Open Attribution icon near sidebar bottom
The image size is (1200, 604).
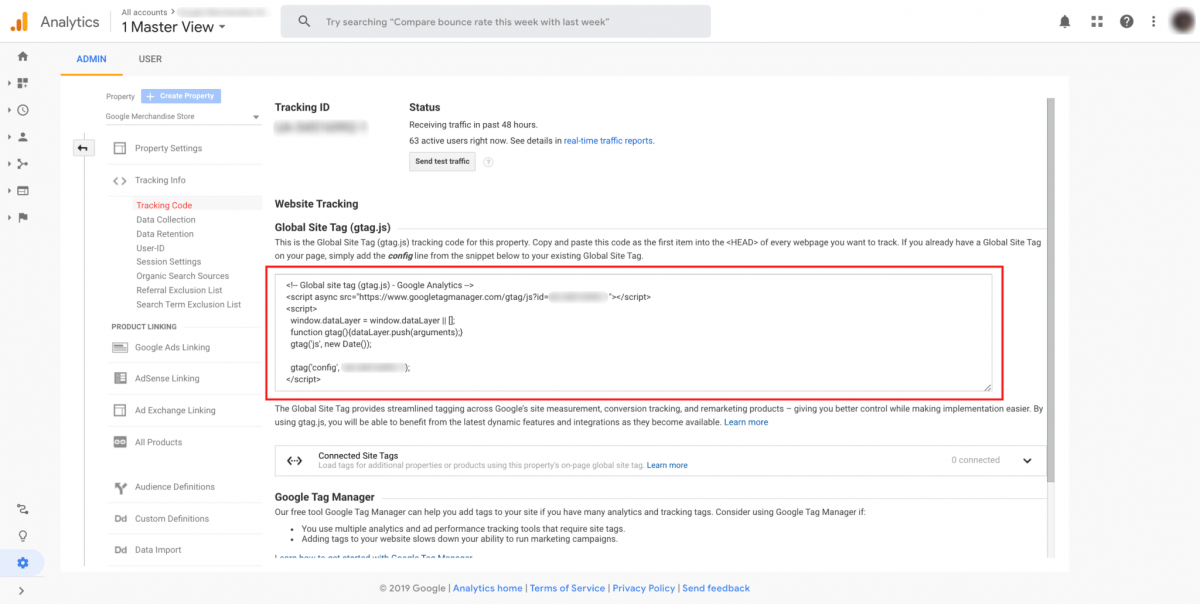(x=22, y=509)
